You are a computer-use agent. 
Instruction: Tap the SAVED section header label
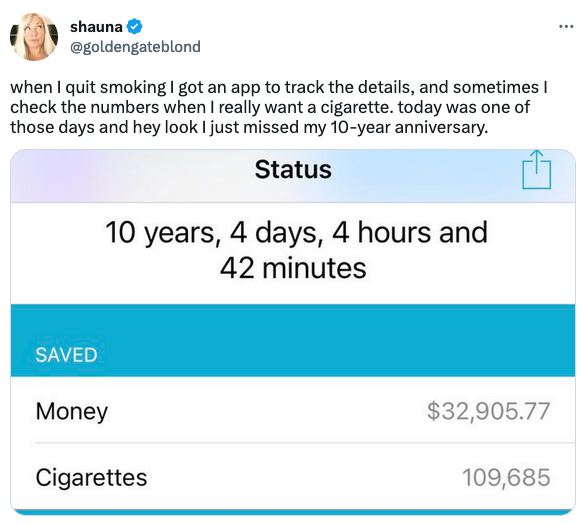[66, 355]
